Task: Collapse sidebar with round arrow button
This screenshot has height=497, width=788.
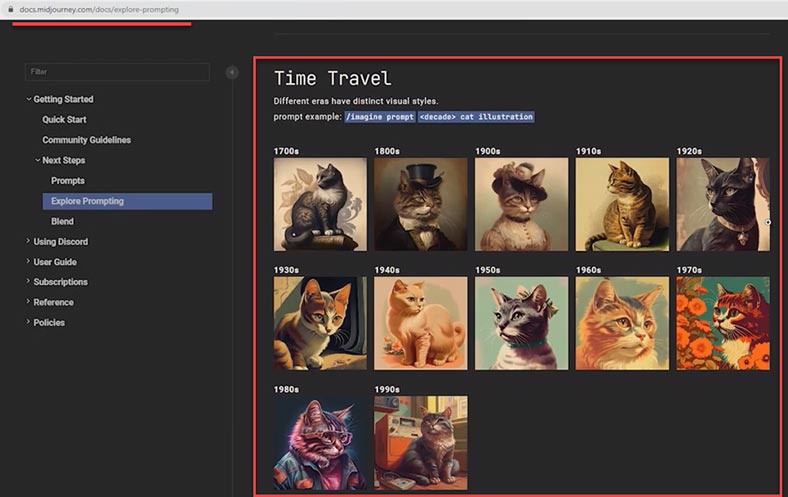Action: [232, 72]
